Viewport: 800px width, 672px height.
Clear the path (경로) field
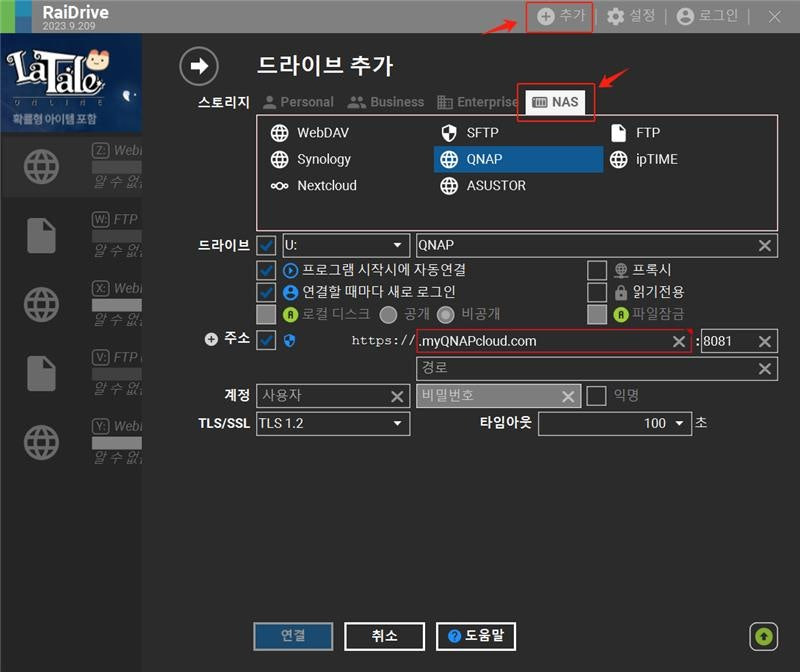click(x=764, y=368)
